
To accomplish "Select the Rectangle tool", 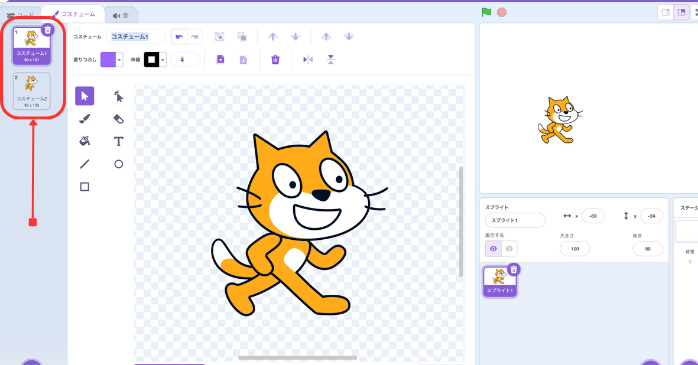I will 85,187.
